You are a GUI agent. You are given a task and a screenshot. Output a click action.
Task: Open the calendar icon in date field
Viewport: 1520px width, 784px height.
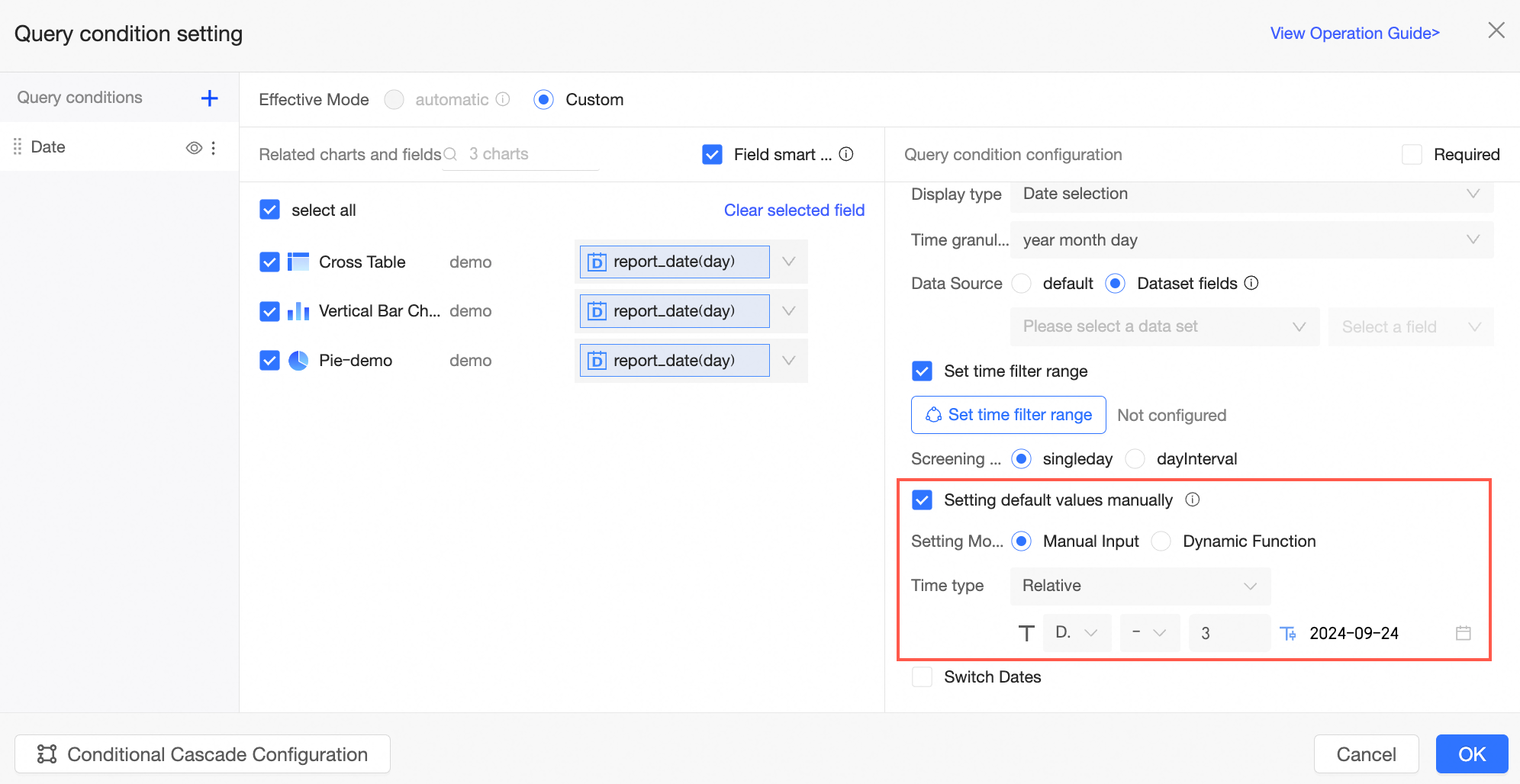point(1463,633)
